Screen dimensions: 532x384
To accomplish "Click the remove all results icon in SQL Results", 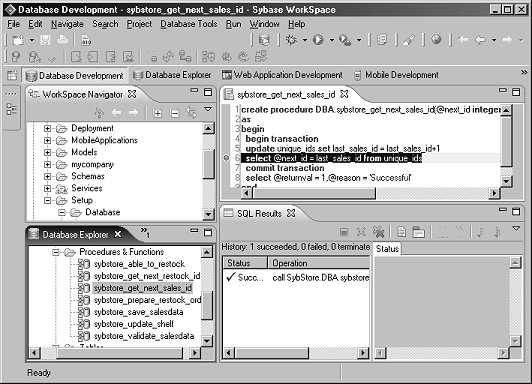I will (x=378, y=232).
